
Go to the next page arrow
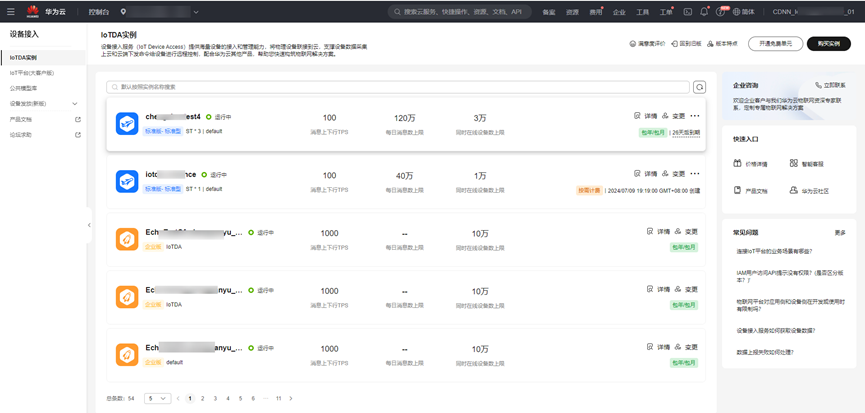pos(291,398)
